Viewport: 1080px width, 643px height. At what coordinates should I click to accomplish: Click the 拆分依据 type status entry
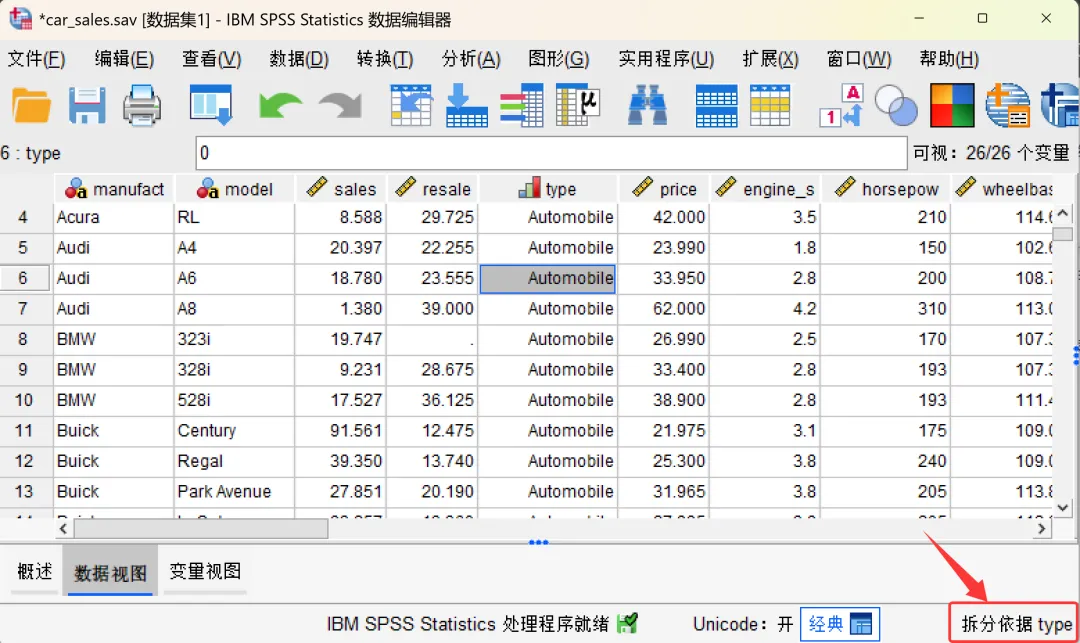coord(1015,624)
